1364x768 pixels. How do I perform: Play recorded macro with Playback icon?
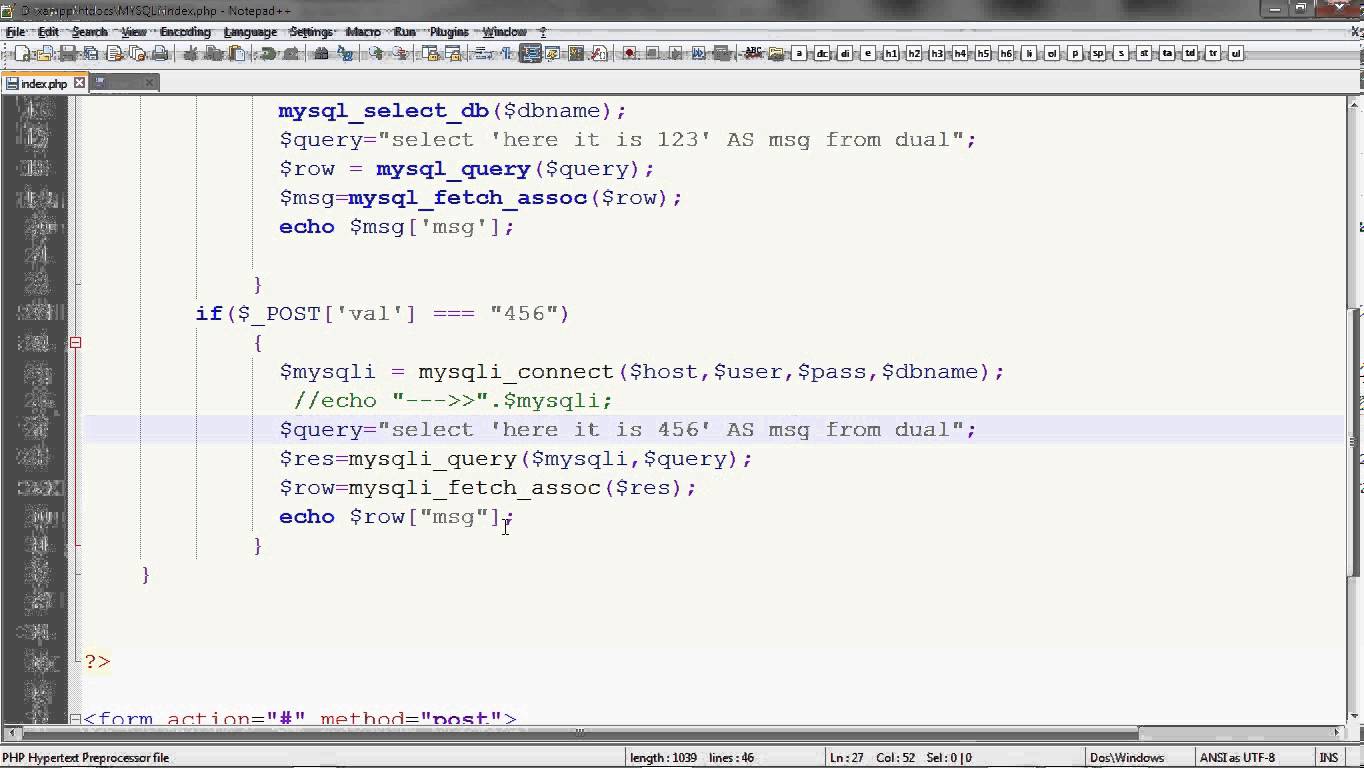click(x=675, y=53)
